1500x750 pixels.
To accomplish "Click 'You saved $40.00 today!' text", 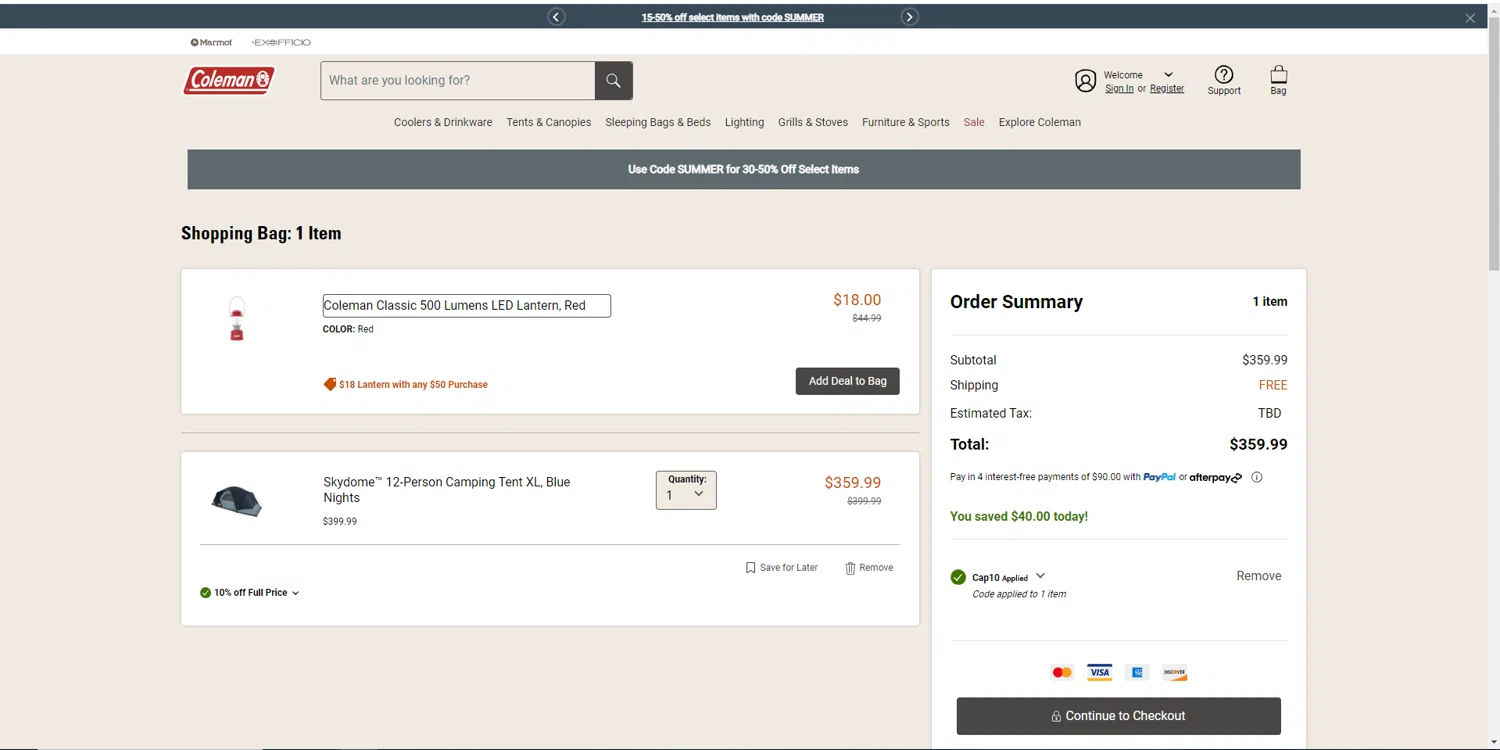I will pos(1019,517).
